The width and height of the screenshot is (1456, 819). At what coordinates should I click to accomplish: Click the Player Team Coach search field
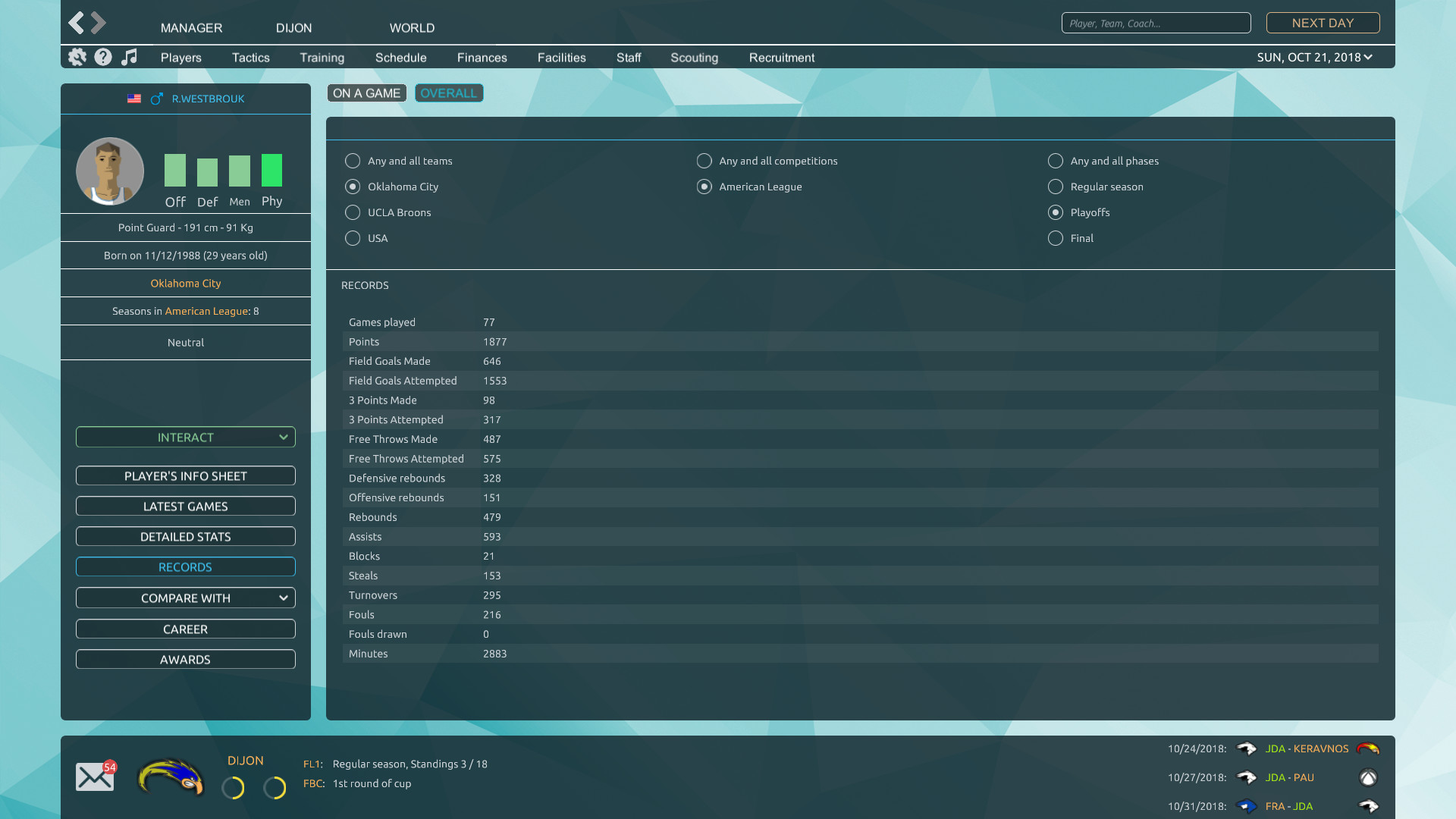(x=1156, y=23)
